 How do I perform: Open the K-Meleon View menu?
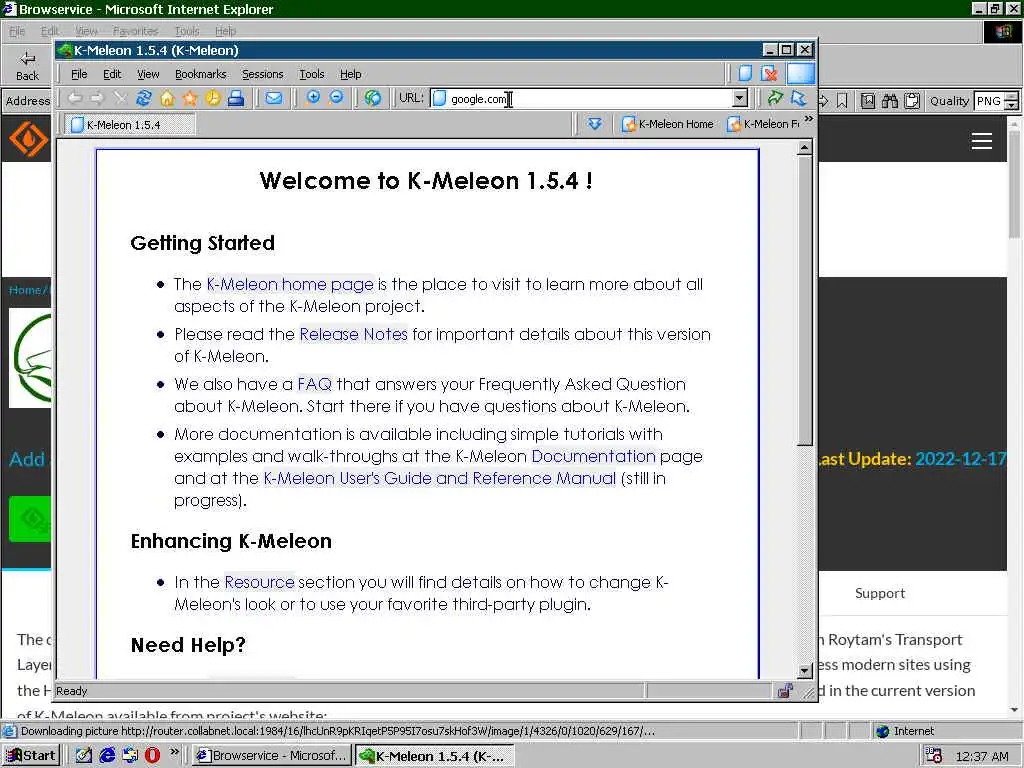point(148,74)
